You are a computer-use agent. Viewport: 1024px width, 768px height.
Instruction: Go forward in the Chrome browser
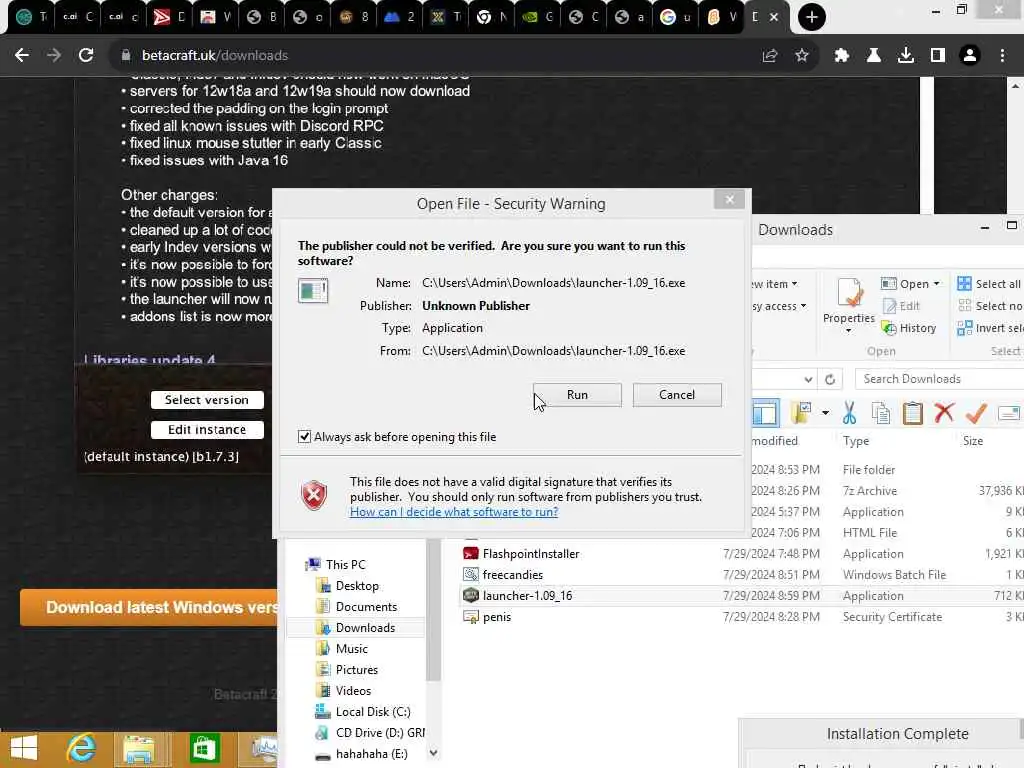[x=54, y=56]
